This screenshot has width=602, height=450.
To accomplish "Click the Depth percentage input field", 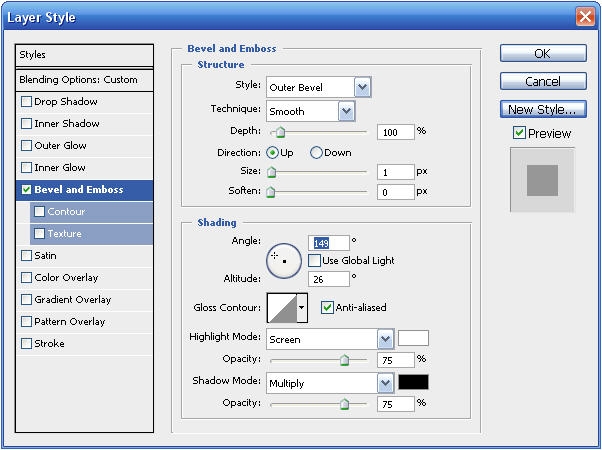I will [x=395, y=132].
